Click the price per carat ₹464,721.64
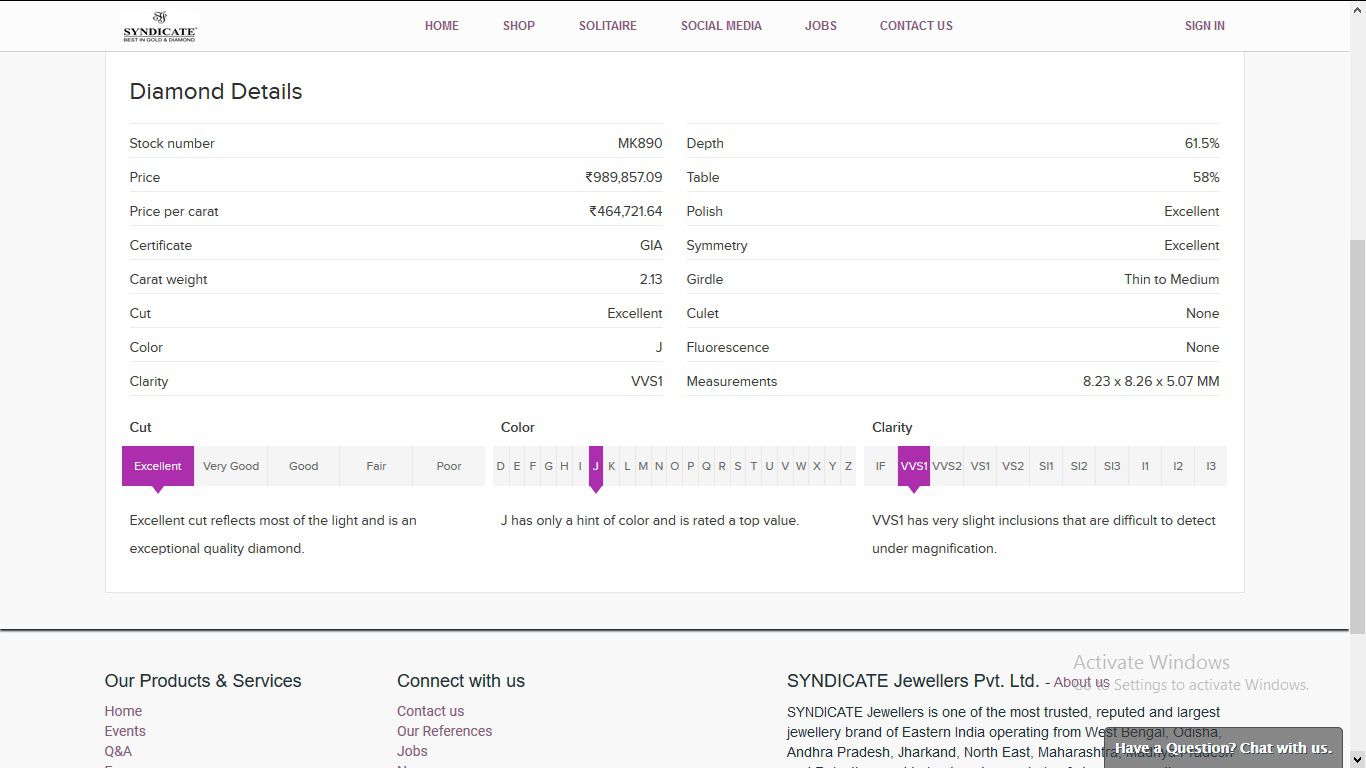 (626, 211)
